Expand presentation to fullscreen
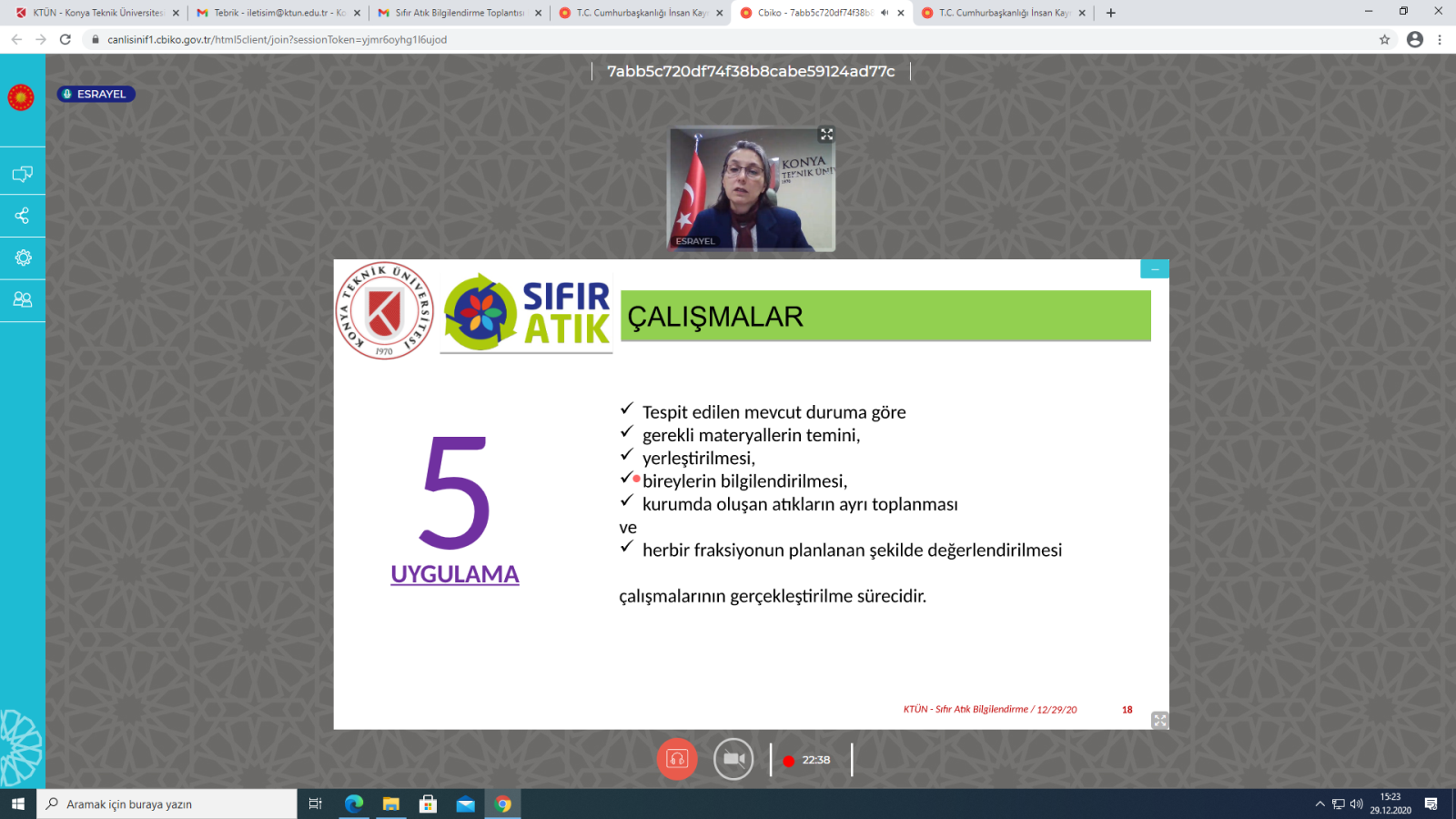The height and width of the screenshot is (819, 1456). (x=1159, y=720)
